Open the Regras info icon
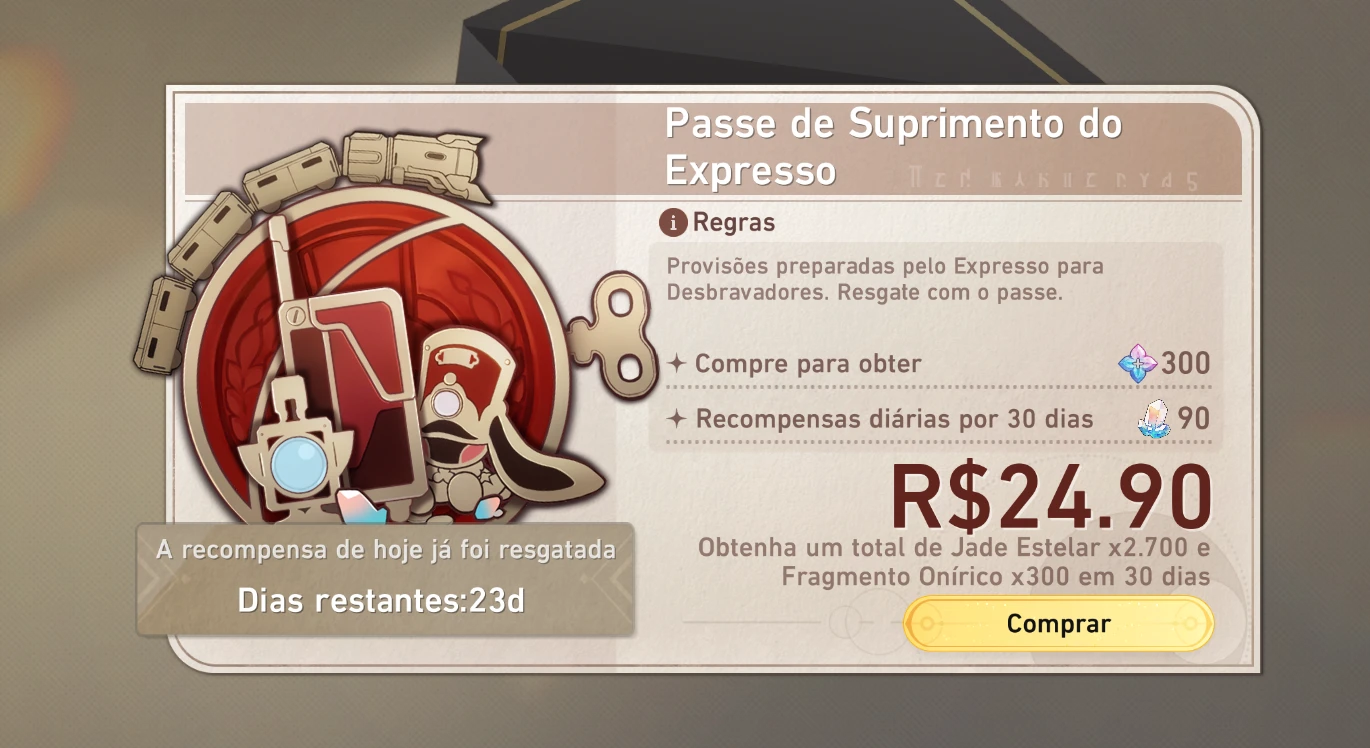 [x=674, y=222]
